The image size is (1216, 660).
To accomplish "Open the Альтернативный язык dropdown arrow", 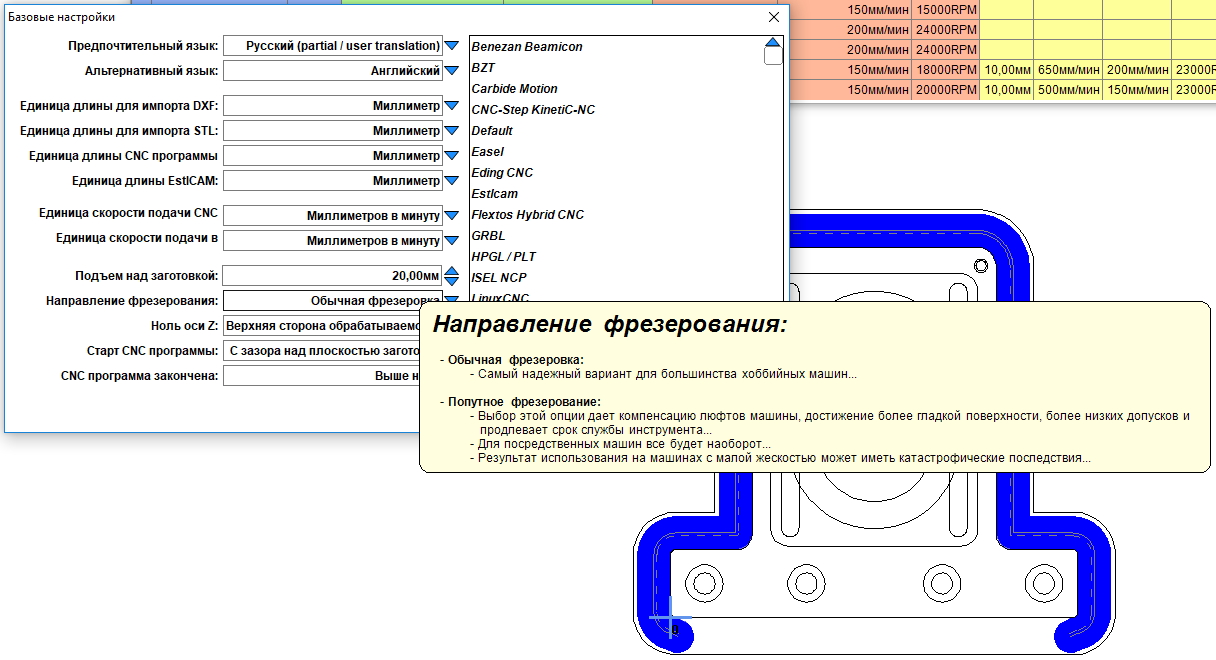I will coord(452,71).
